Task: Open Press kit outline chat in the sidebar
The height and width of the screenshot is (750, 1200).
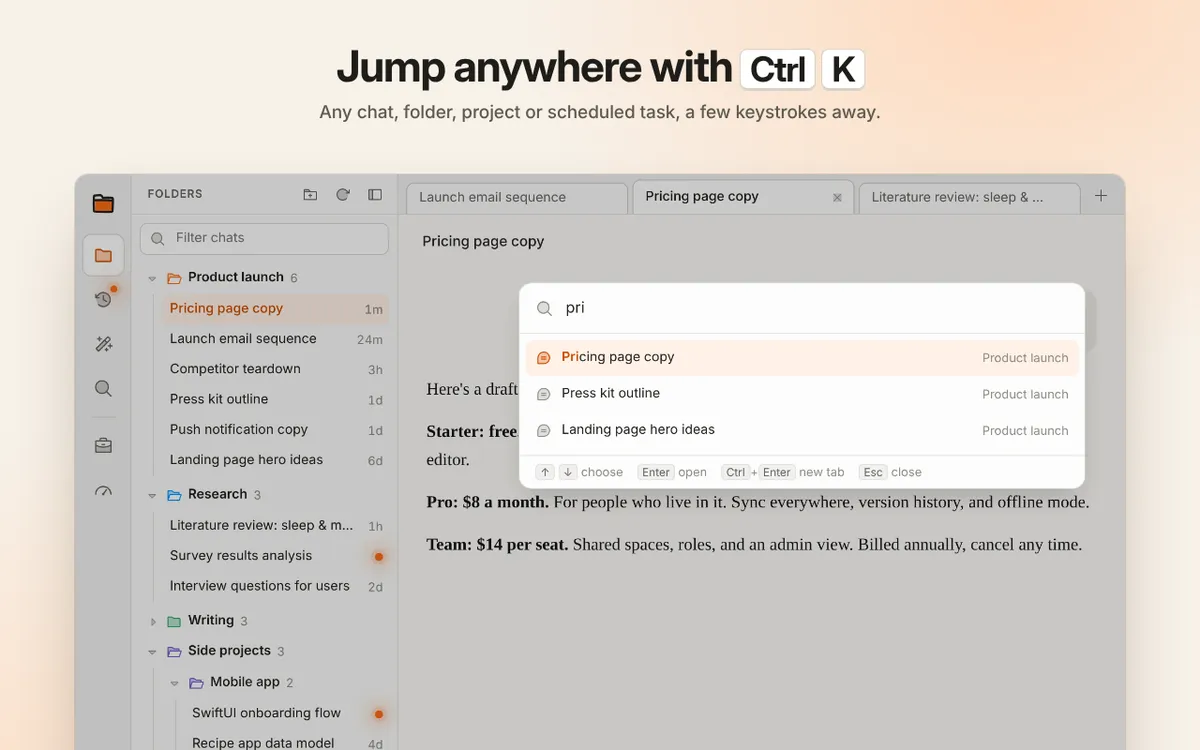Action: pyautogui.click(x=275, y=399)
